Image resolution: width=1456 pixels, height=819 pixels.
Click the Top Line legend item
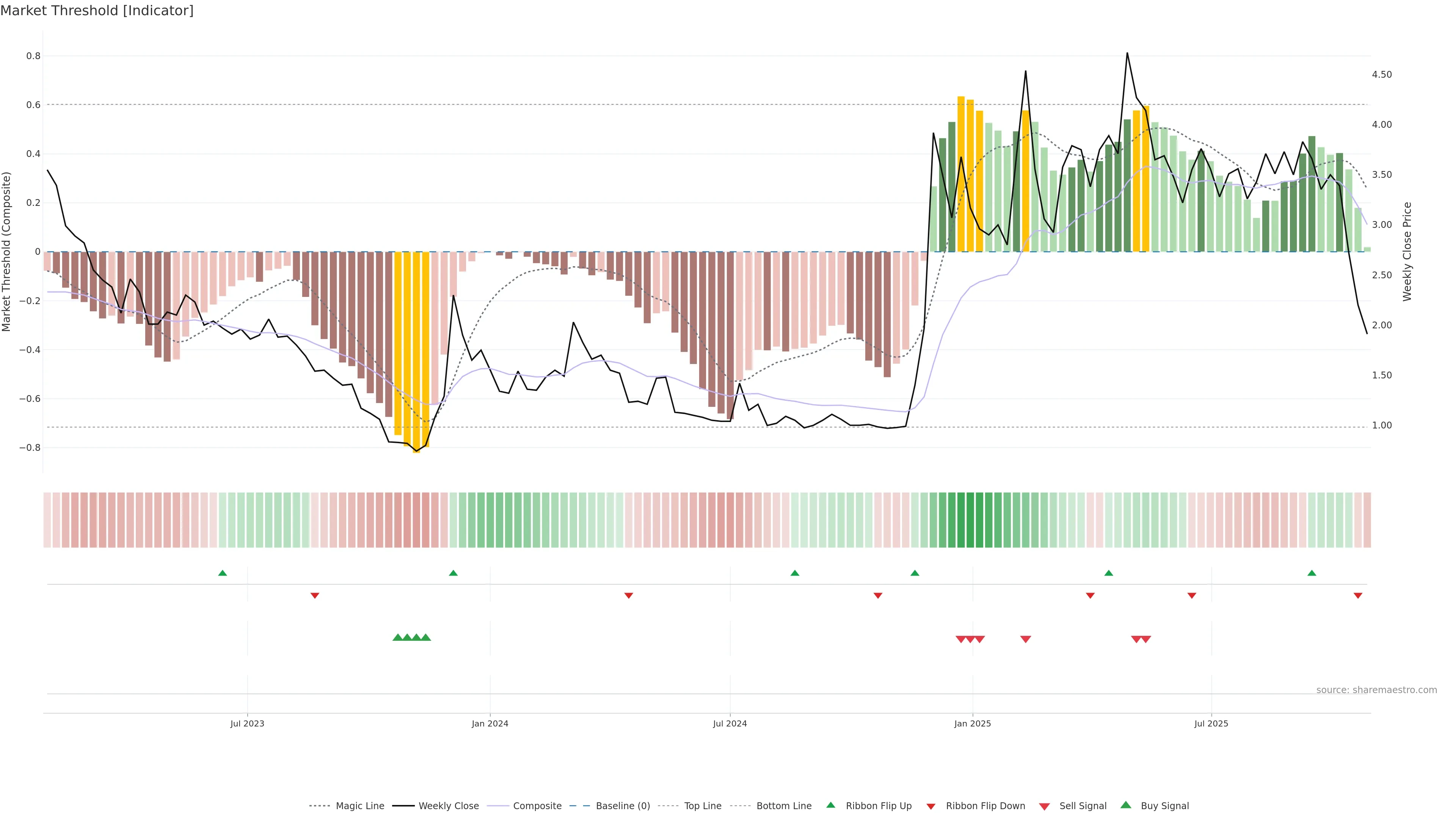tap(703, 806)
